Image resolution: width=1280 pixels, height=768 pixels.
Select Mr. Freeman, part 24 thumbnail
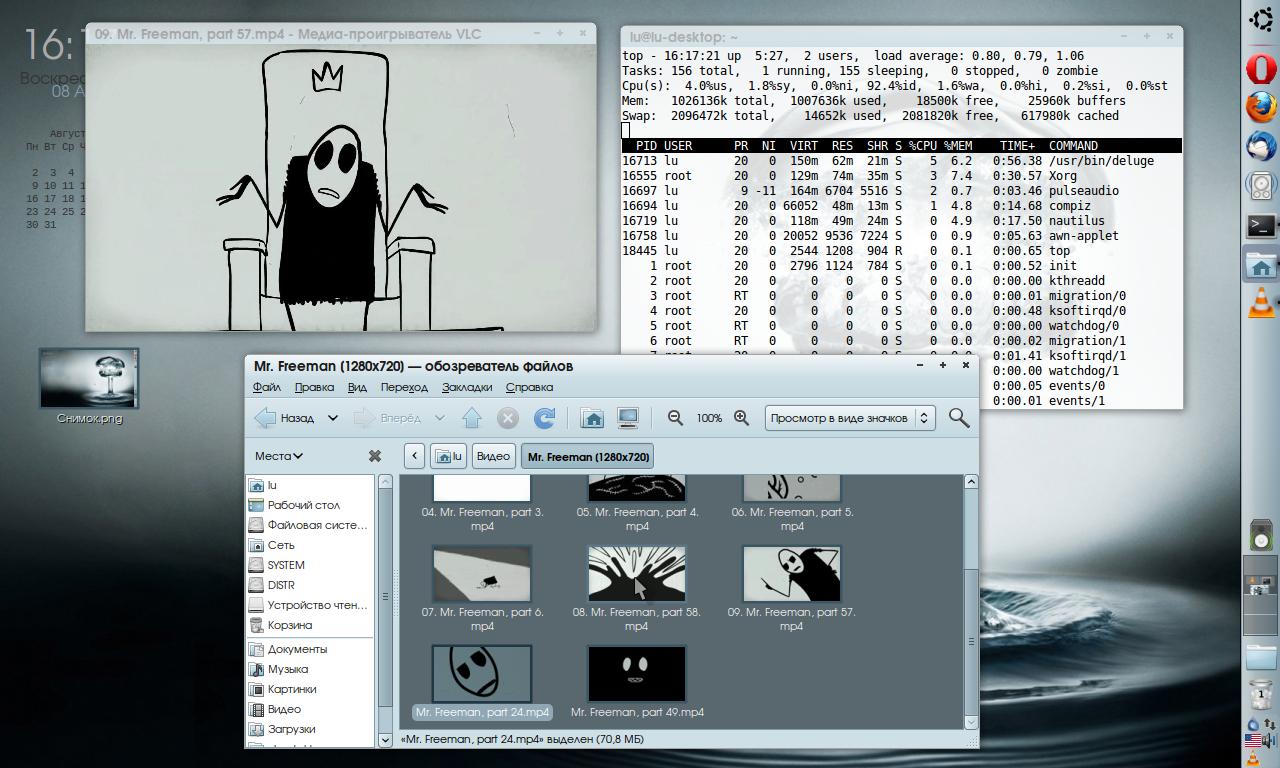pos(482,674)
